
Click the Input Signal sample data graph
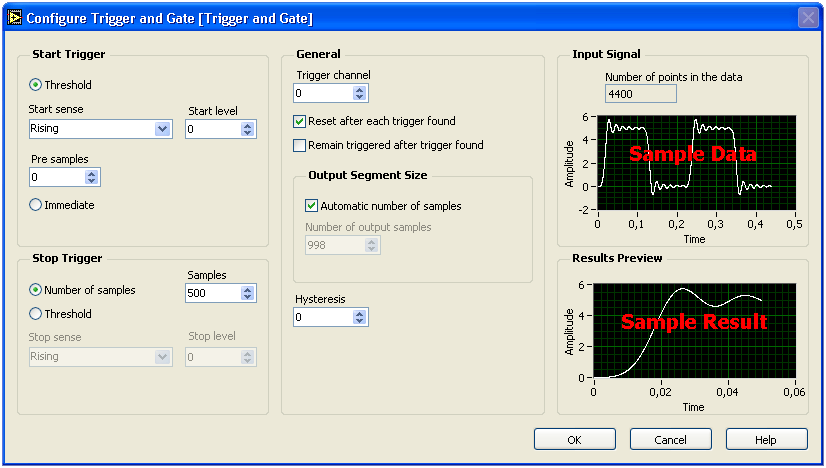pyautogui.click(x=696, y=163)
